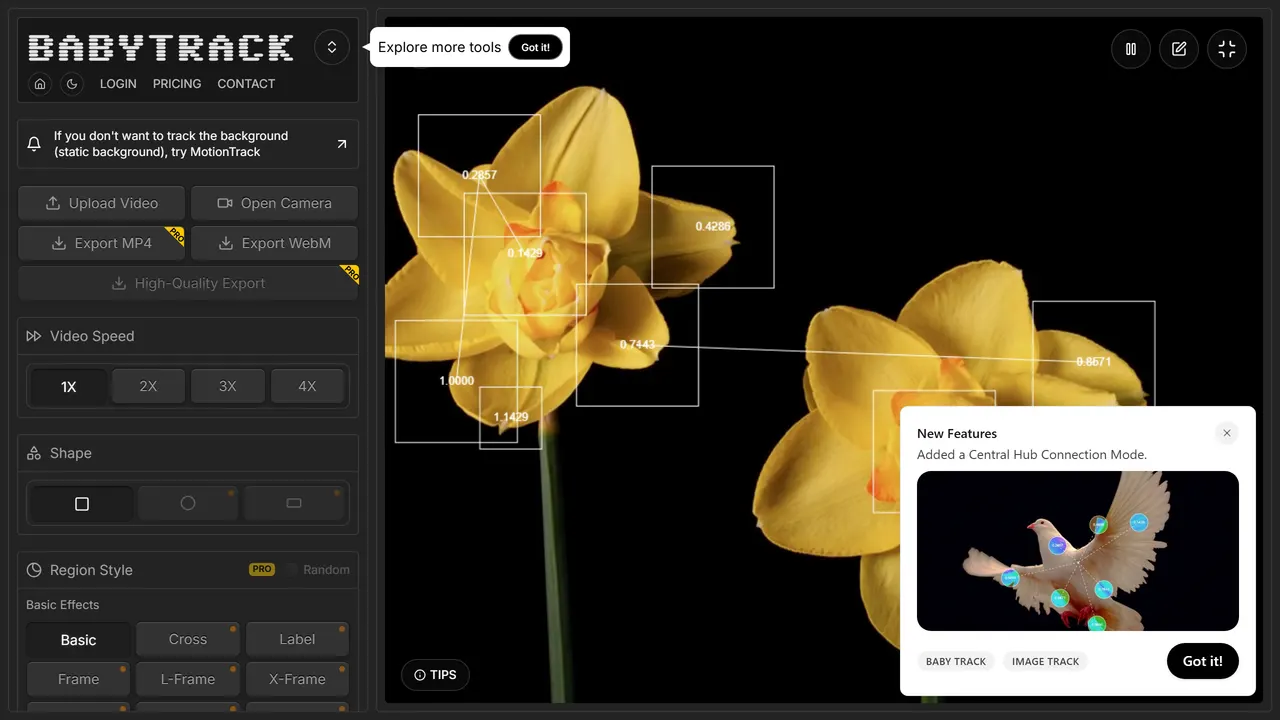Click Got it! in New Features popup

1203,661
